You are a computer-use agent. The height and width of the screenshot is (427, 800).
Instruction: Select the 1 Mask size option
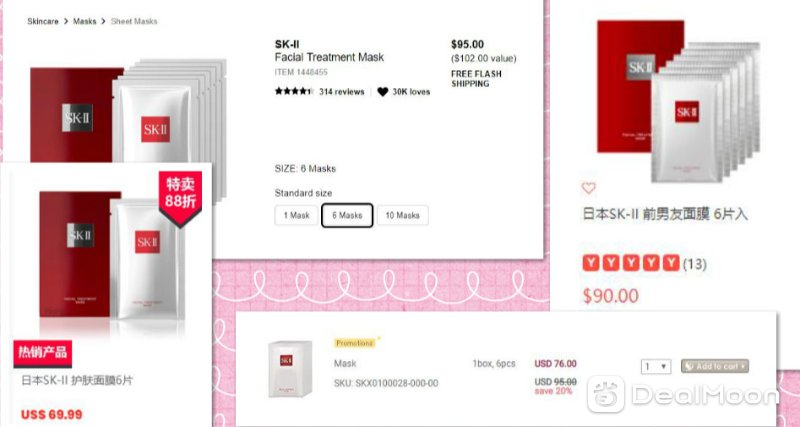point(296,215)
